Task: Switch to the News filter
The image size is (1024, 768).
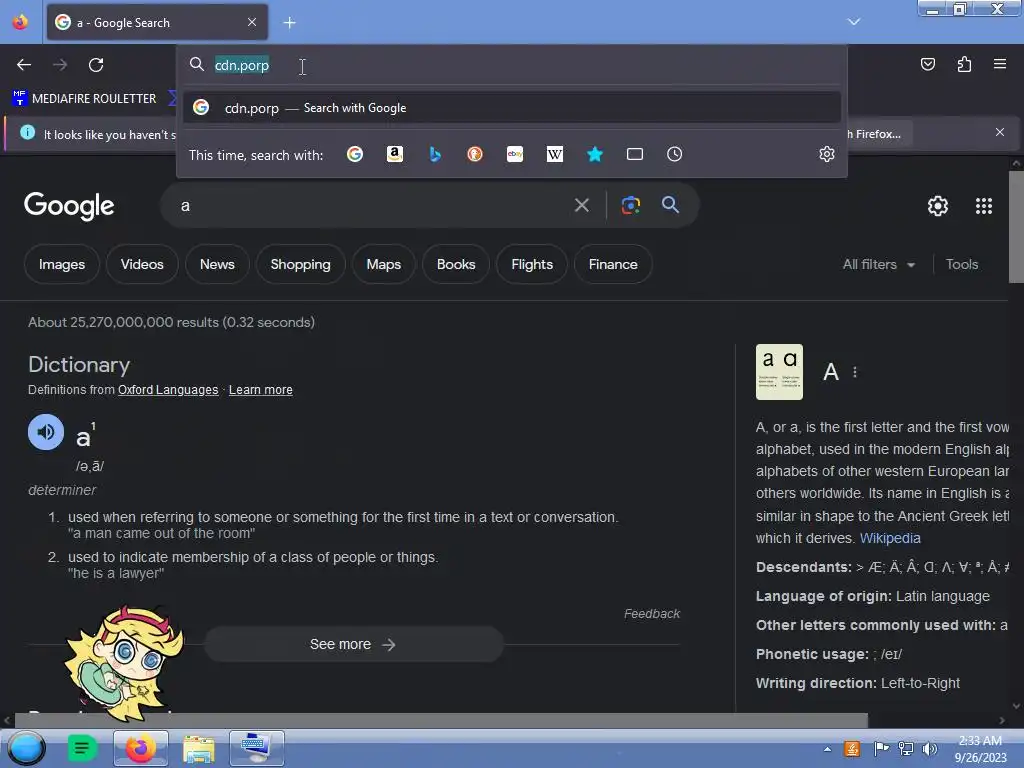Action: 217,264
